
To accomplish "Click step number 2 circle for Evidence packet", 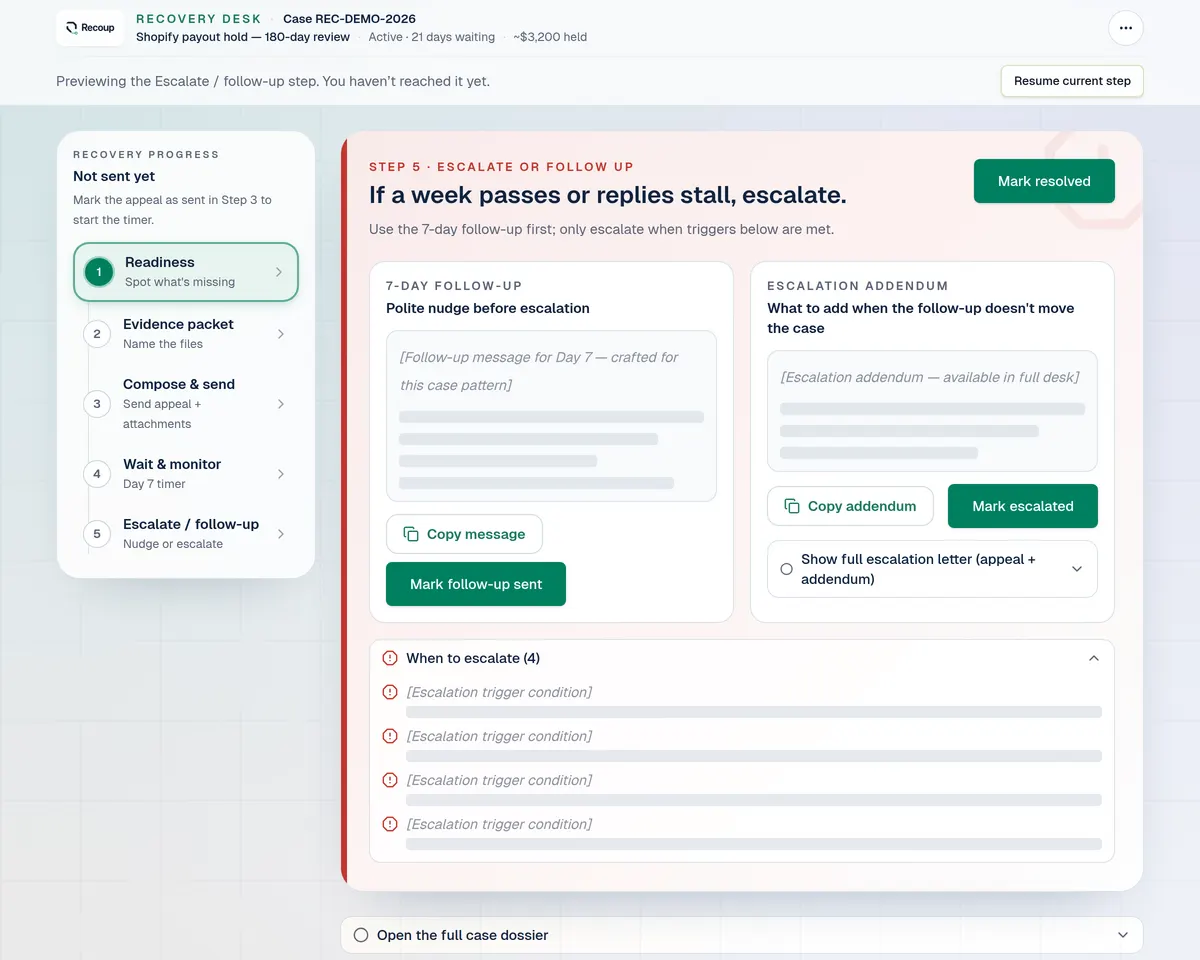I will pyautogui.click(x=97, y=334).
